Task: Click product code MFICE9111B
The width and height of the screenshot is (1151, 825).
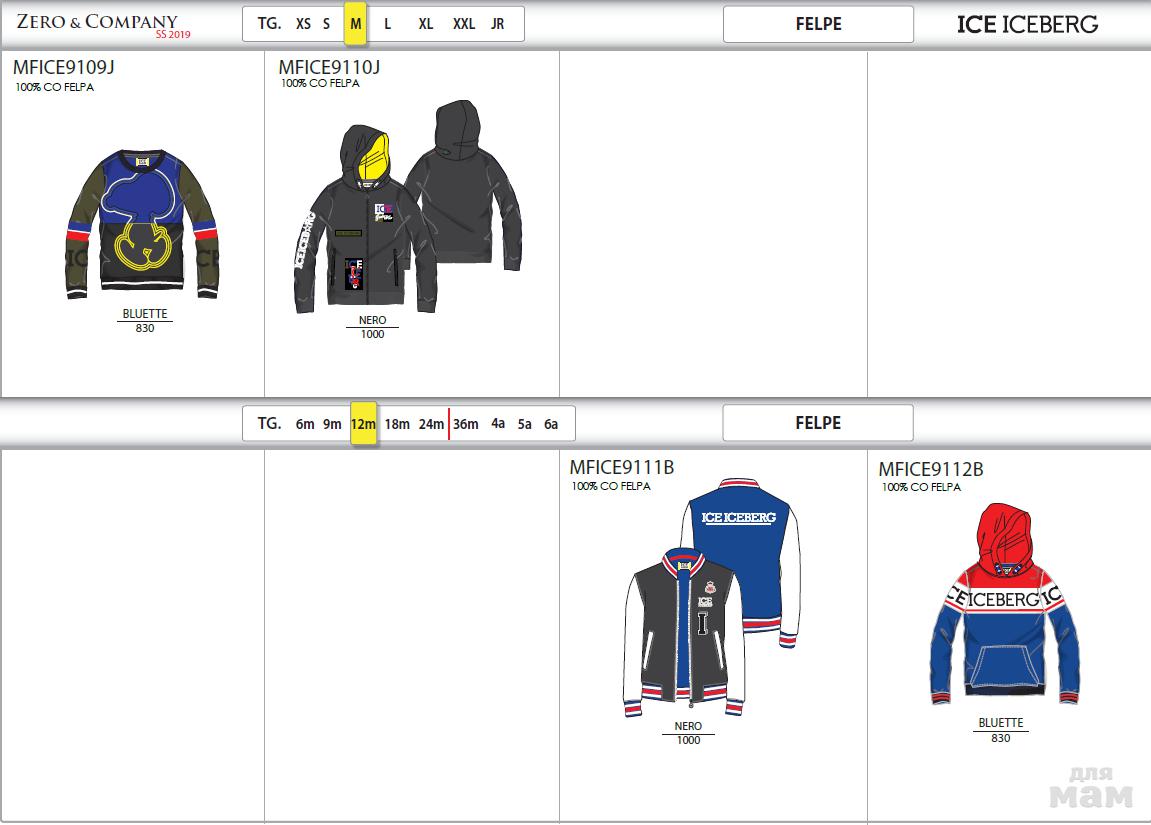Action: tap(621, 467)
